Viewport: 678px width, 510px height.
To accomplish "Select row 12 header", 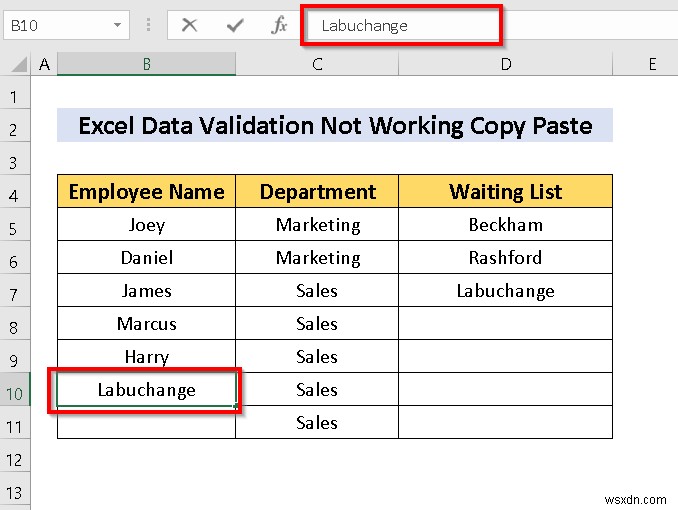I will [x=15, y=455].
